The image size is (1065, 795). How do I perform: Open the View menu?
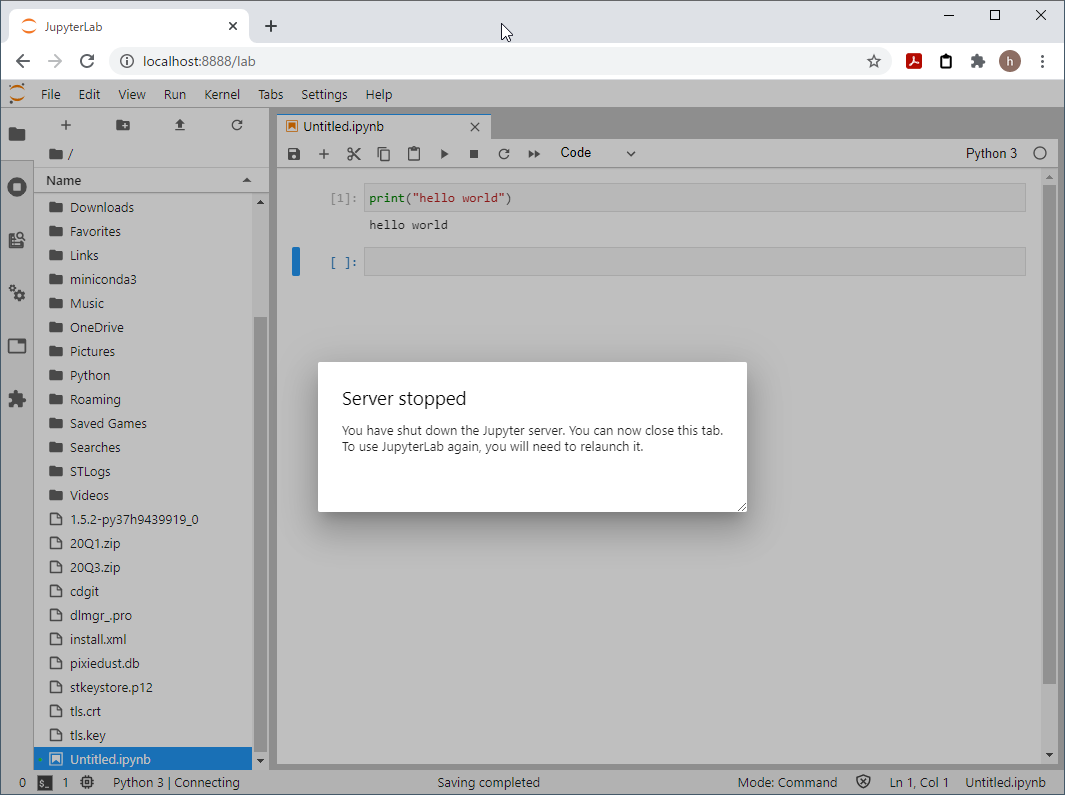[x=132, y=94]
